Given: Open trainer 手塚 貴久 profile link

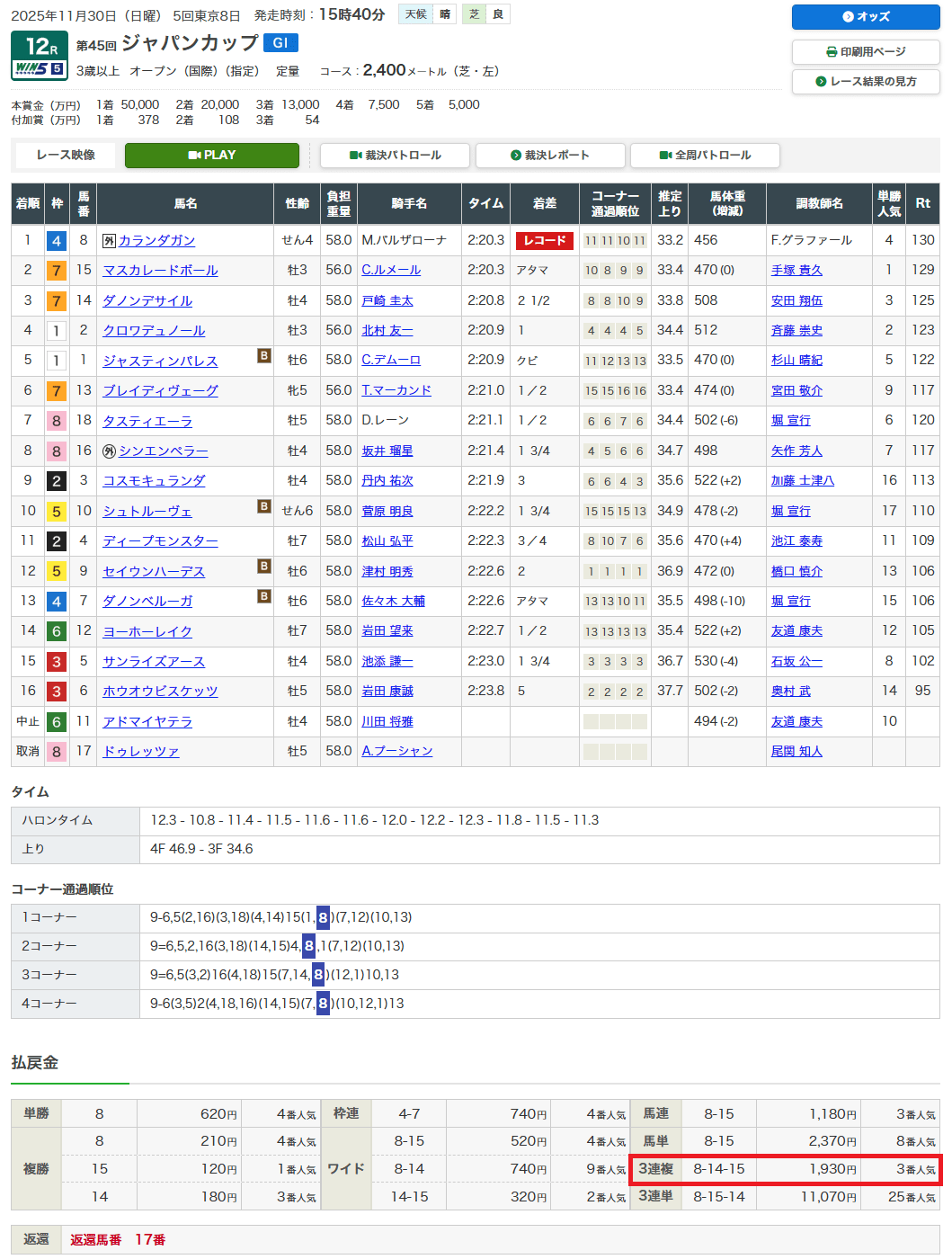Looking at the screenshot, I should pos(796,271).
